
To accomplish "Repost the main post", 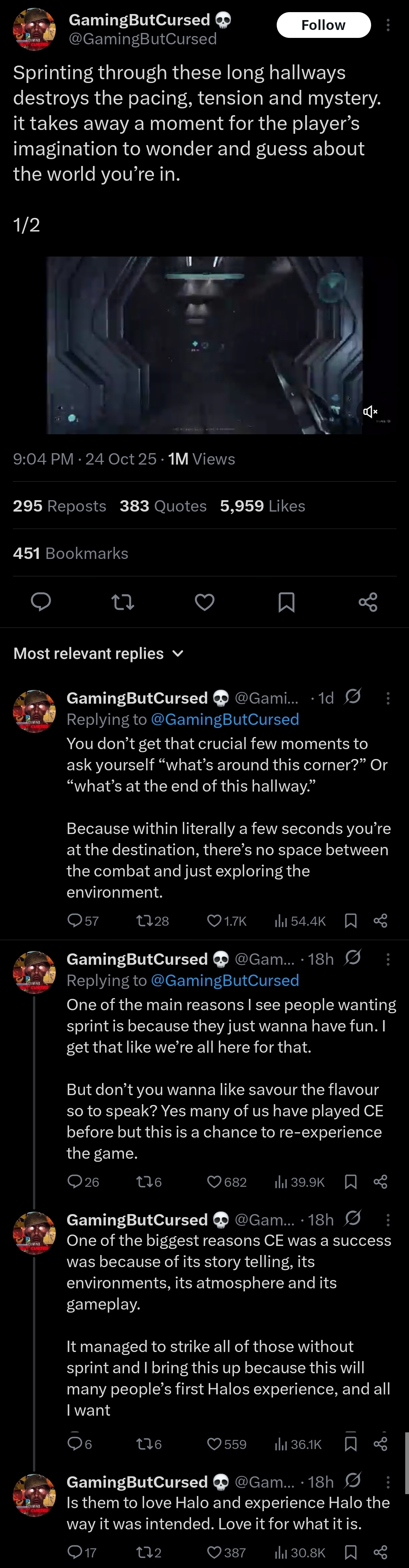I will 123,602.
